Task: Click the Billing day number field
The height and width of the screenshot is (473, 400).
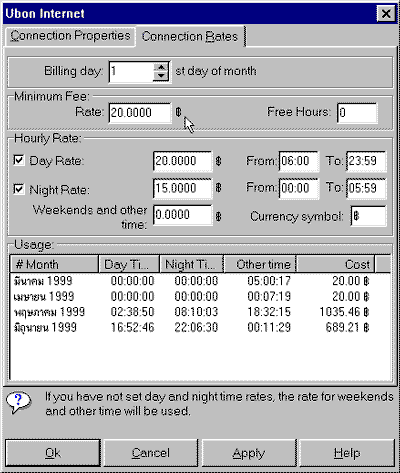Action: click(x=132, y=71)
